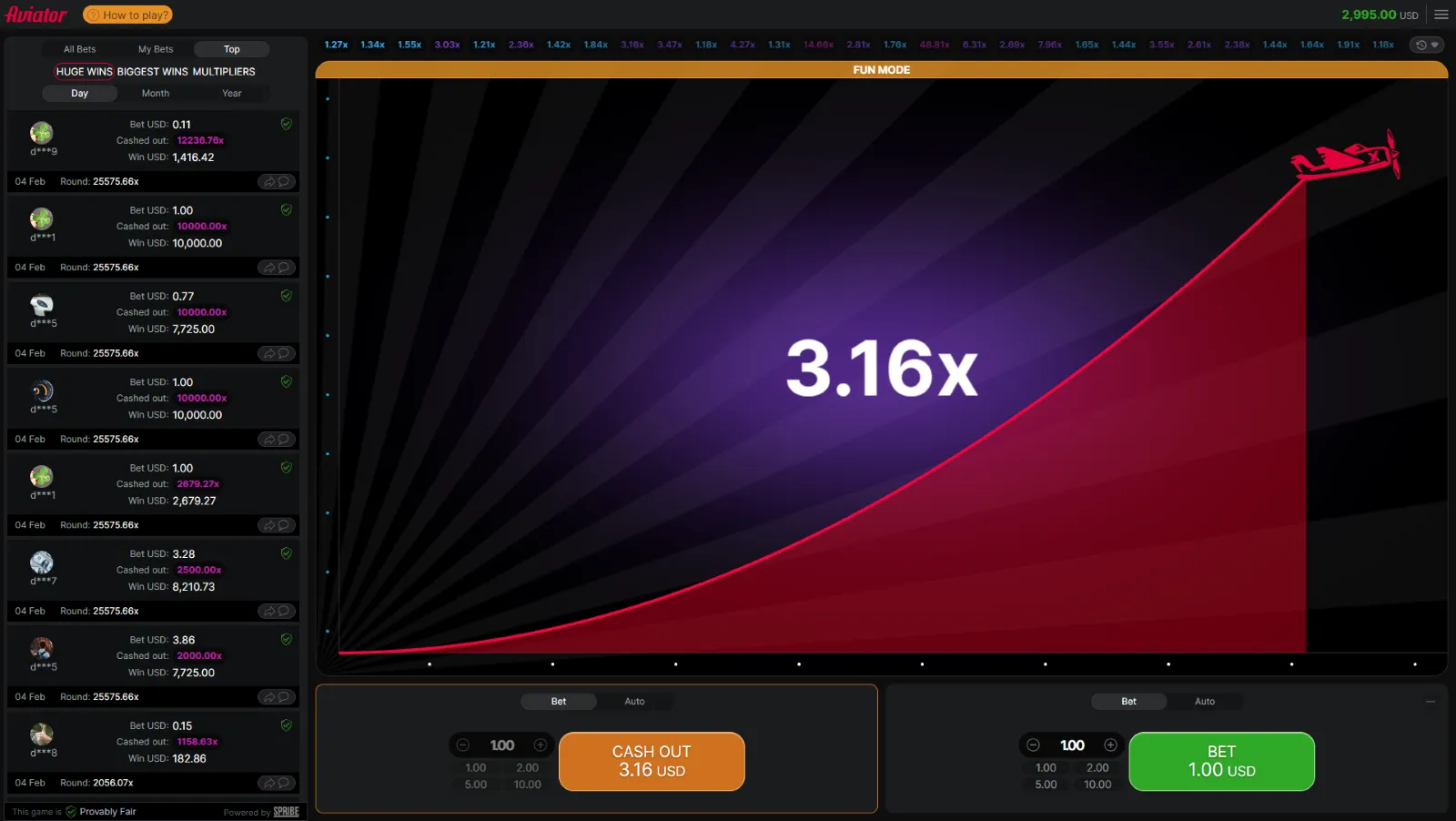Switch right bet panel to Auto
The width and height of the screenshot is (1456, 821).
(x=1204, y=701)
